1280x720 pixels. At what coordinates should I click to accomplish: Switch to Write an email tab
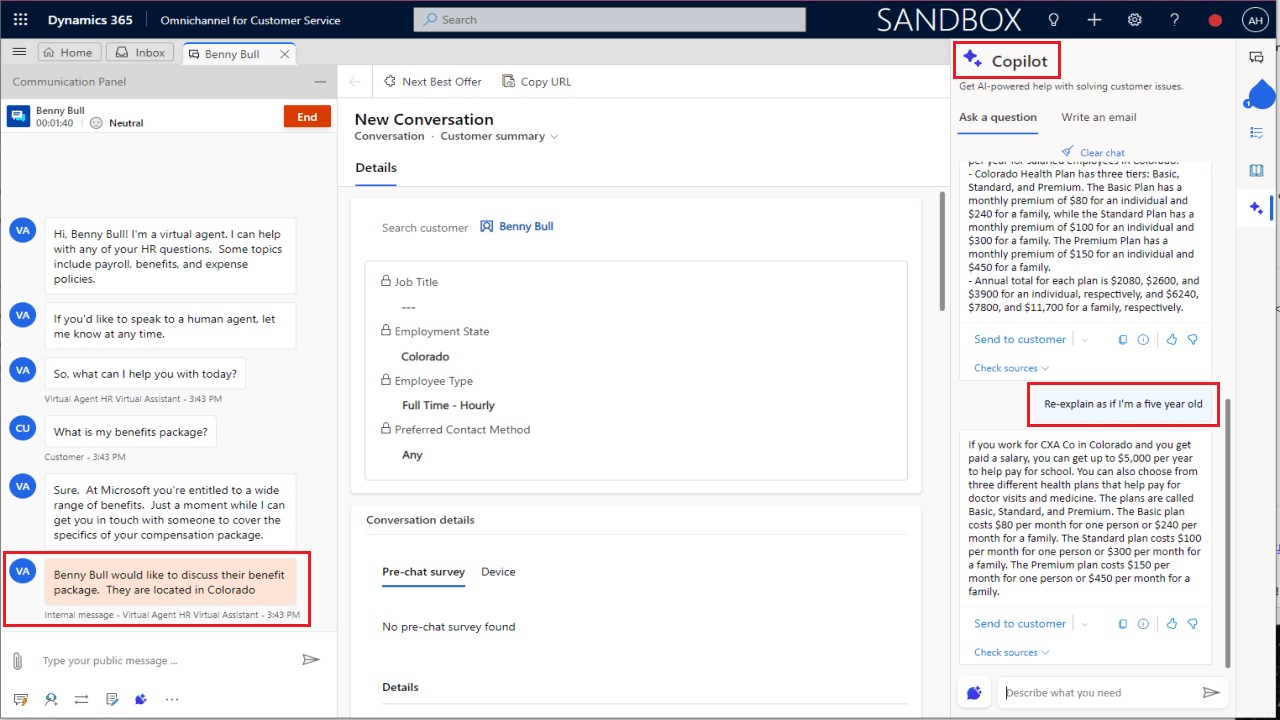(1098, 117)
